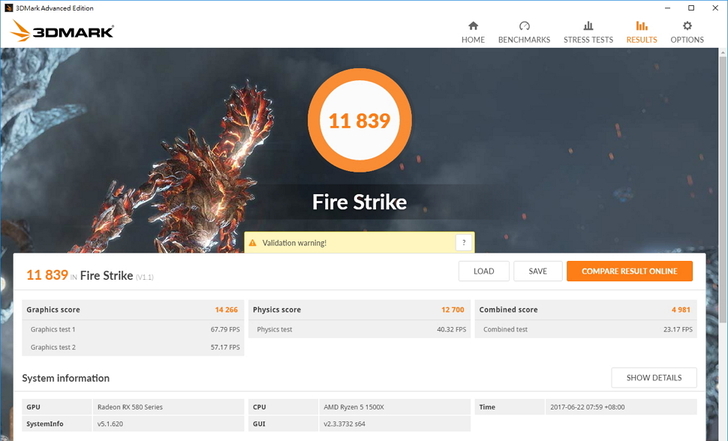Open validation warning help question mark
The image size is (728, 441).
coord(462,243)
